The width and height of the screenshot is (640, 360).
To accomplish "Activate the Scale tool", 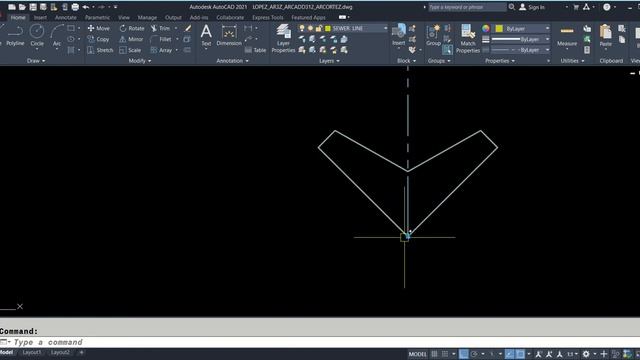I will coord(130,50).
